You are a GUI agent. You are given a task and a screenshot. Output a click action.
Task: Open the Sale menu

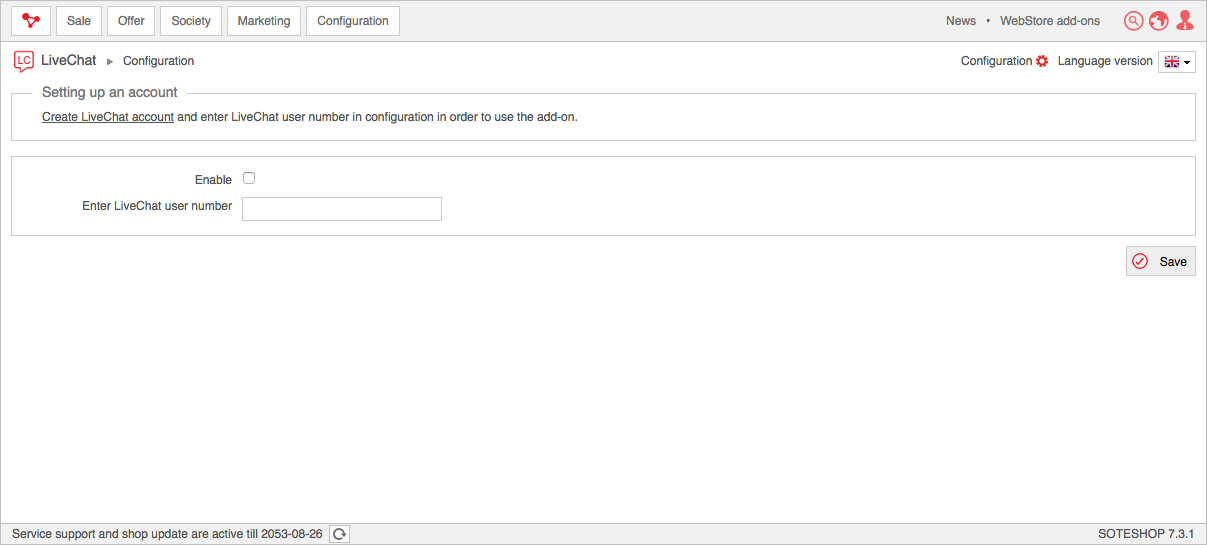(x=79, y=21)
